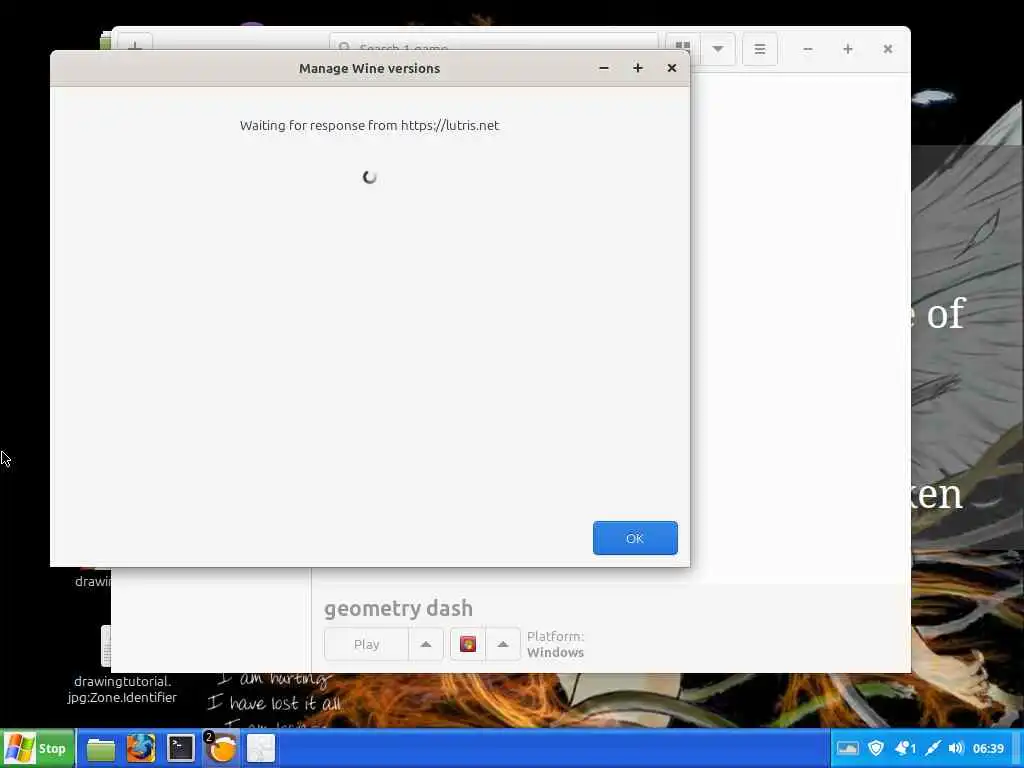Click OK in Manage Wine versions dialog
The image size is (1024, 768).
point(635,538)
